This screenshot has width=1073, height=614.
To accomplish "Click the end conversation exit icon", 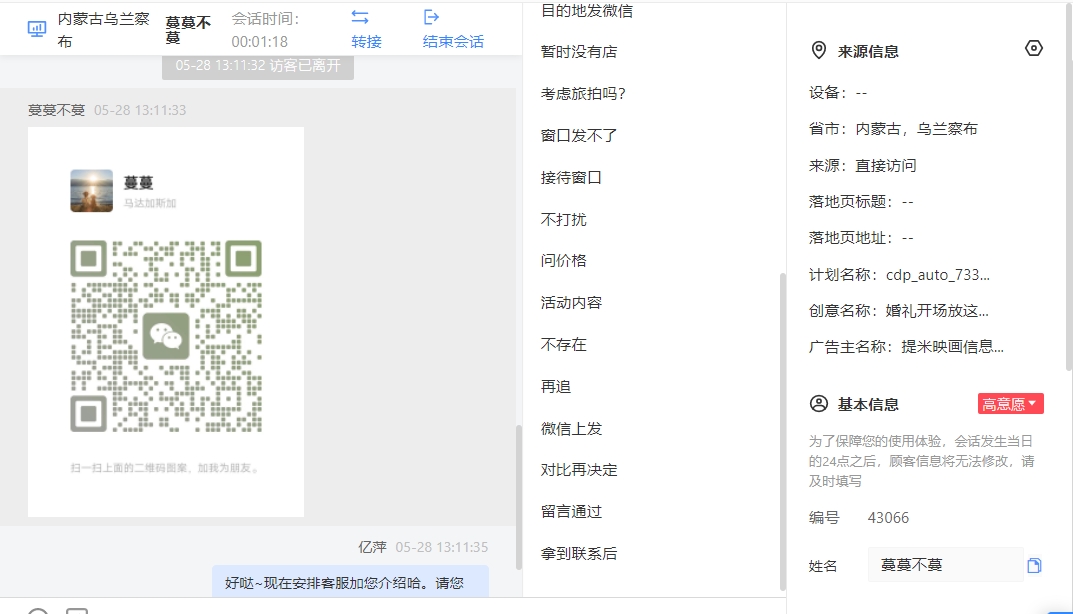I will (x=431, y=17).
